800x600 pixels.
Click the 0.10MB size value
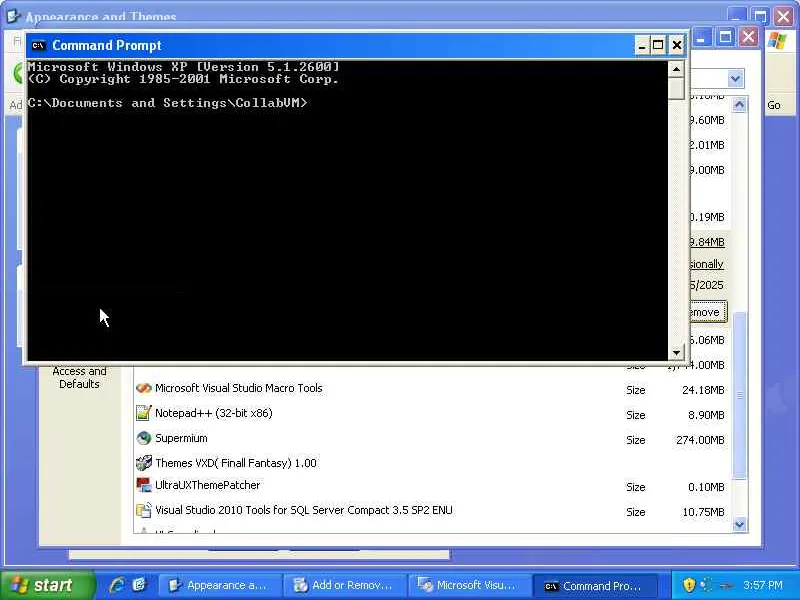[x=706, y=487]
